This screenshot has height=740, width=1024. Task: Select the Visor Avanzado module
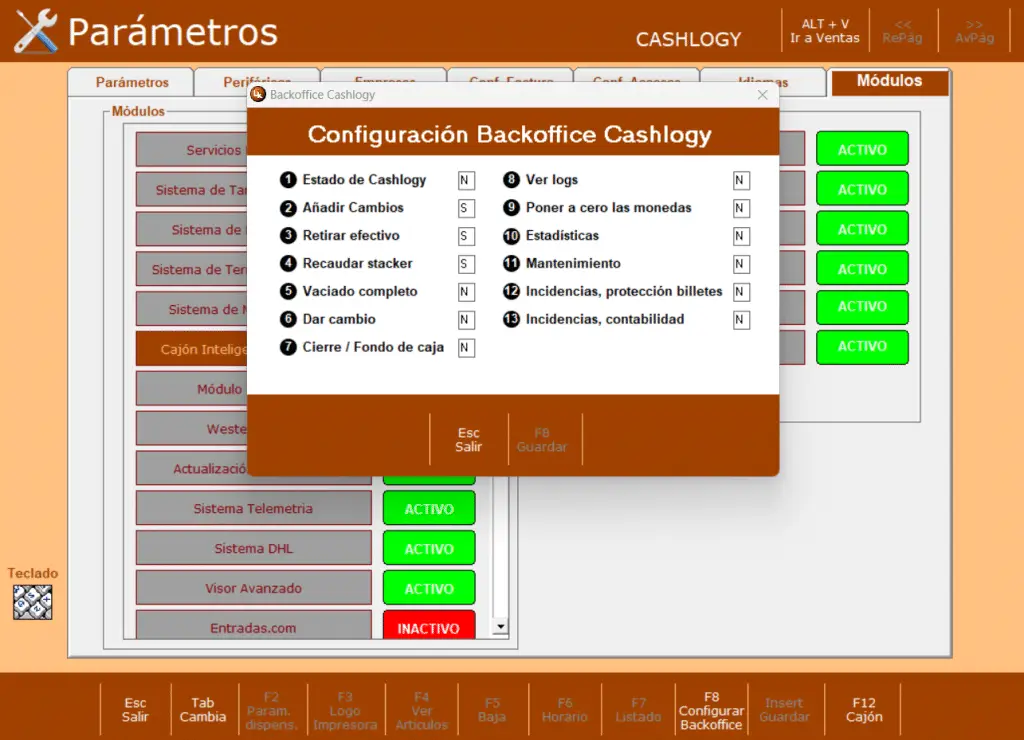pyautogui.click(x=253, y=588)
